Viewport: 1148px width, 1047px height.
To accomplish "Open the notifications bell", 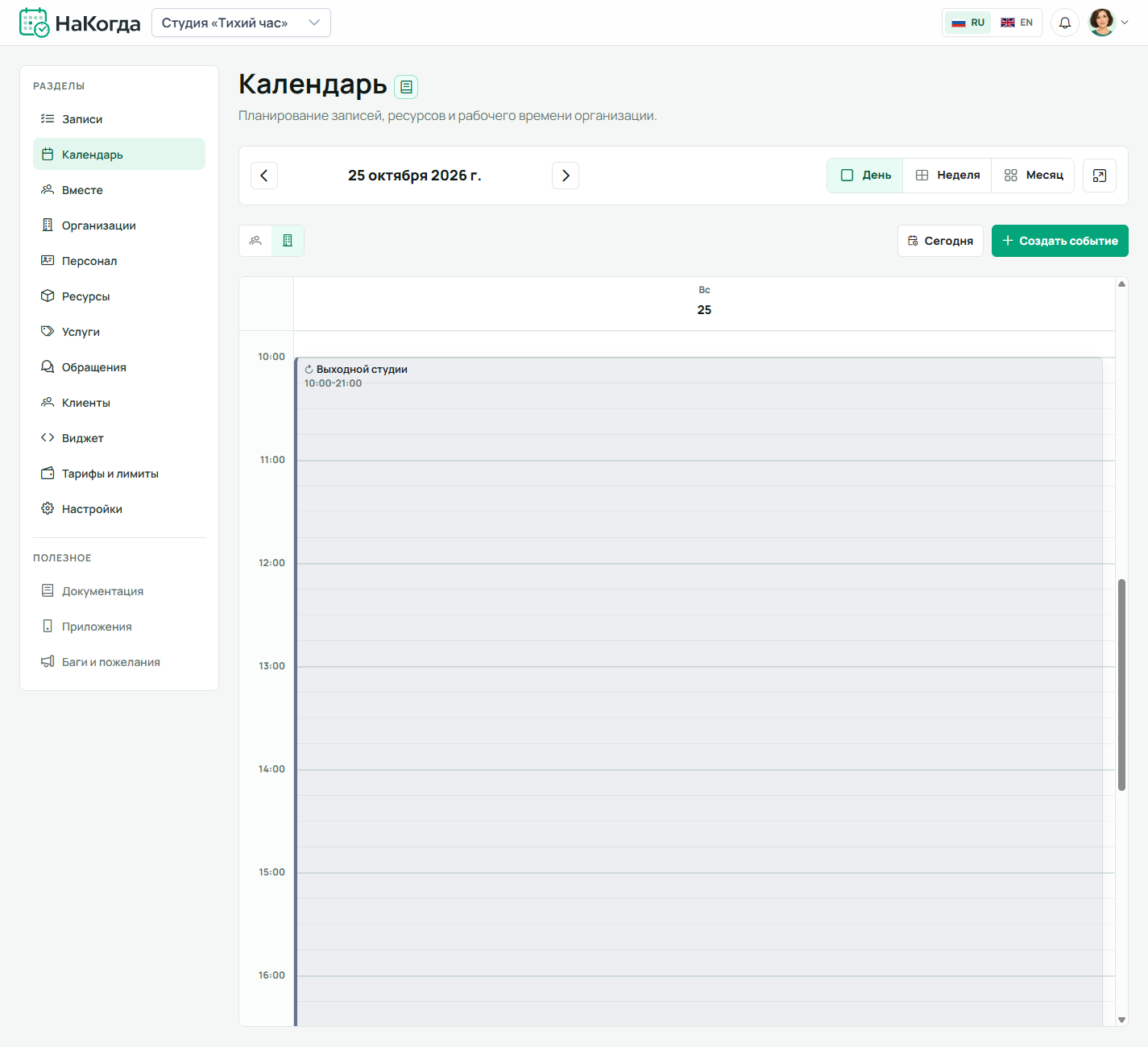I will click(x=1064, y=23).
